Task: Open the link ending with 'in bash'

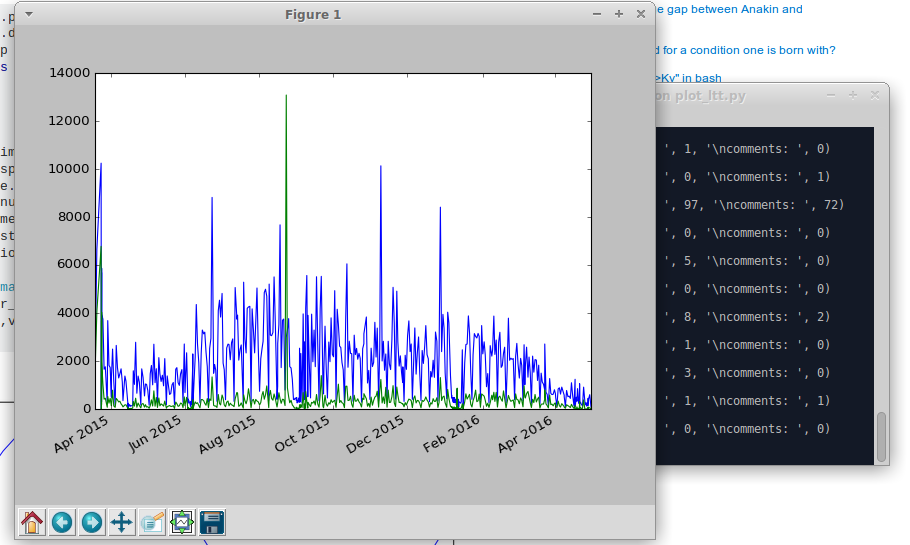Action: click(689, 77)
